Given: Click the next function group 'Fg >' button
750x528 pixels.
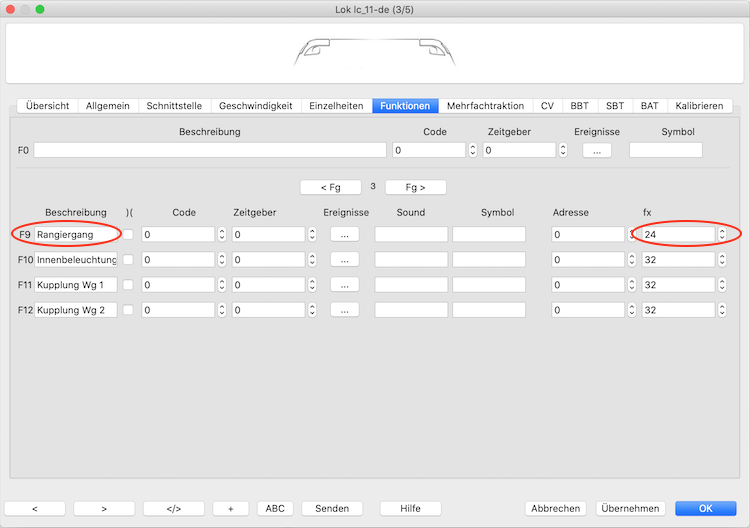Looking at the screenshot, I should point(415,187).
